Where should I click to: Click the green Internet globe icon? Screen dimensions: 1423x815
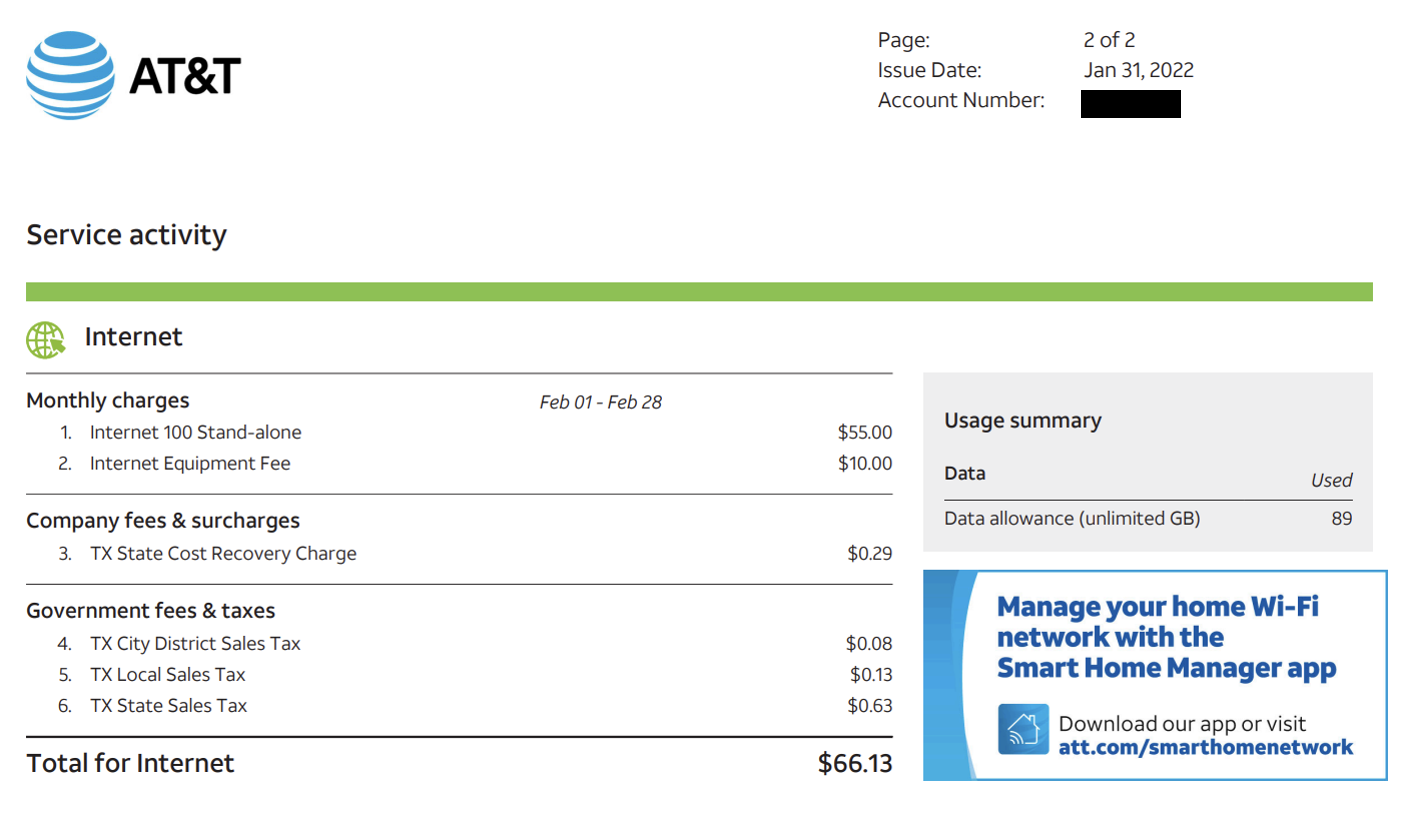tap(45, 340)
